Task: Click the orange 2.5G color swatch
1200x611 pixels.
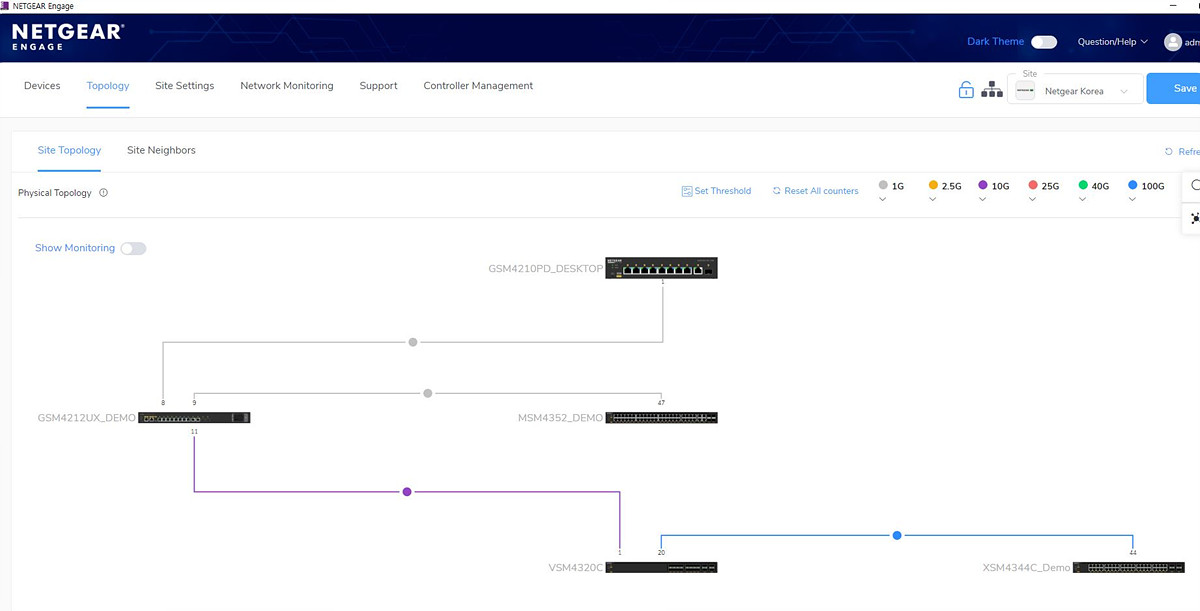Action: pyautogui.click(x=933, y=186)
